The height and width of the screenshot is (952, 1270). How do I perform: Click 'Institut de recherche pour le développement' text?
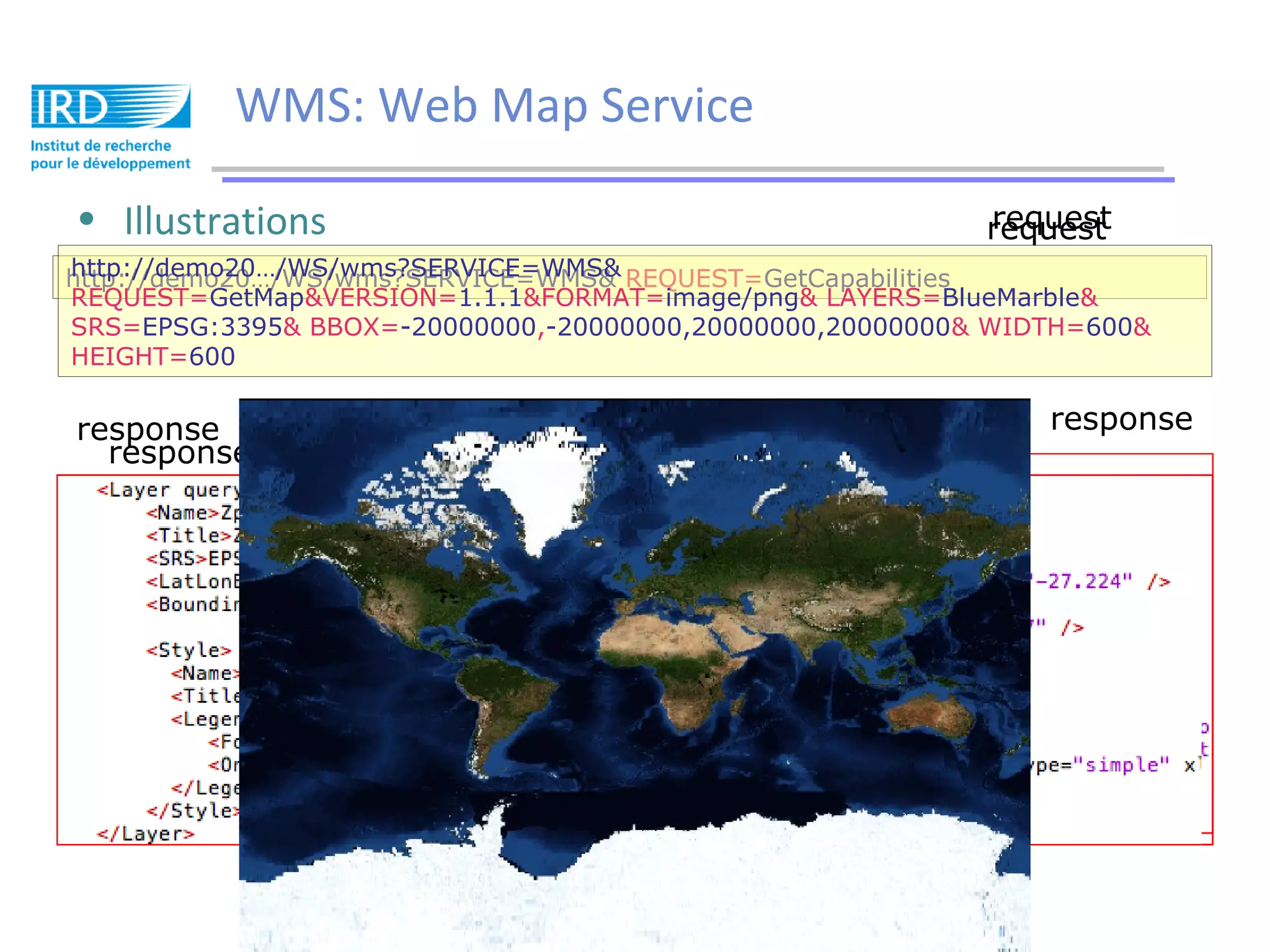(x=110, y=154)
